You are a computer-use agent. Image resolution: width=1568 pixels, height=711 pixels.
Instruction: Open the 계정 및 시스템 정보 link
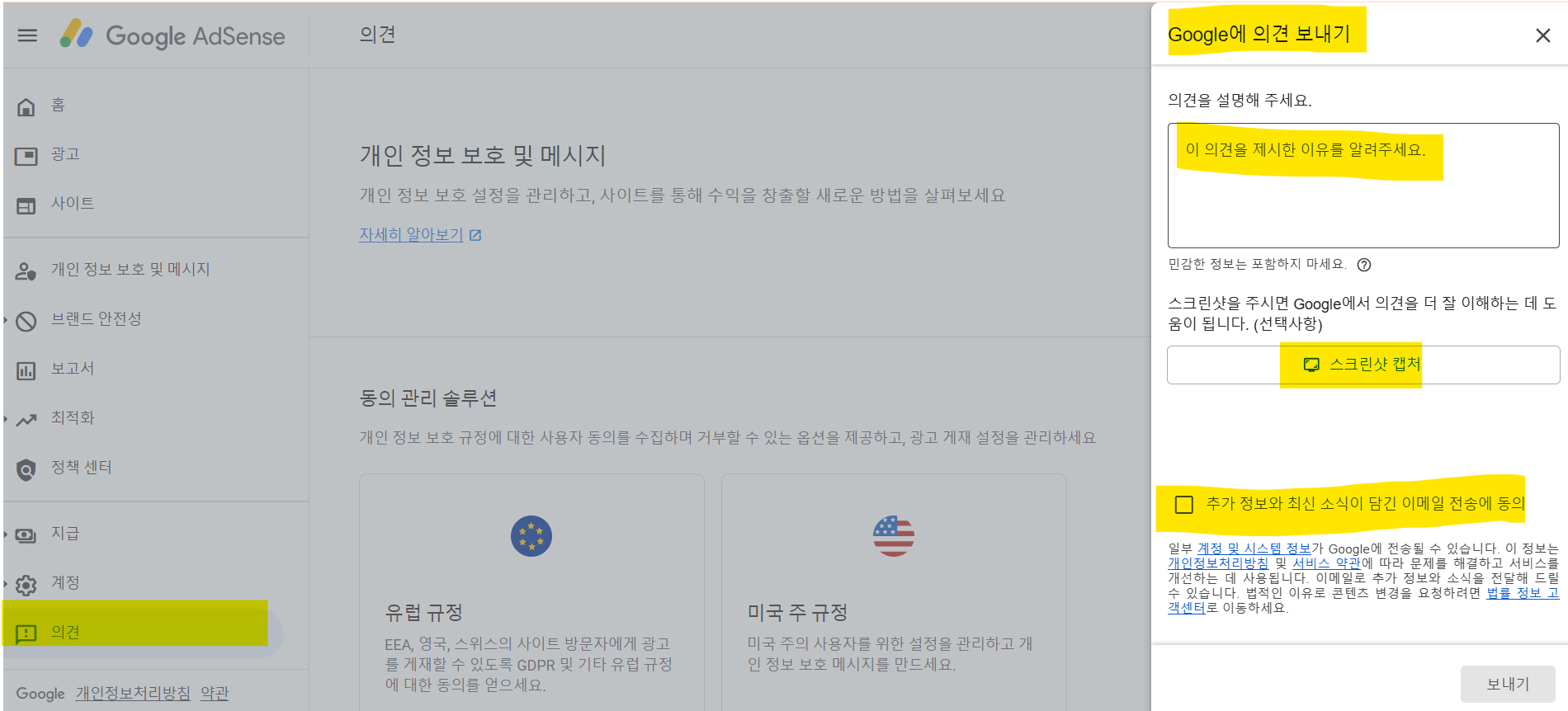tap(1254, 549)
